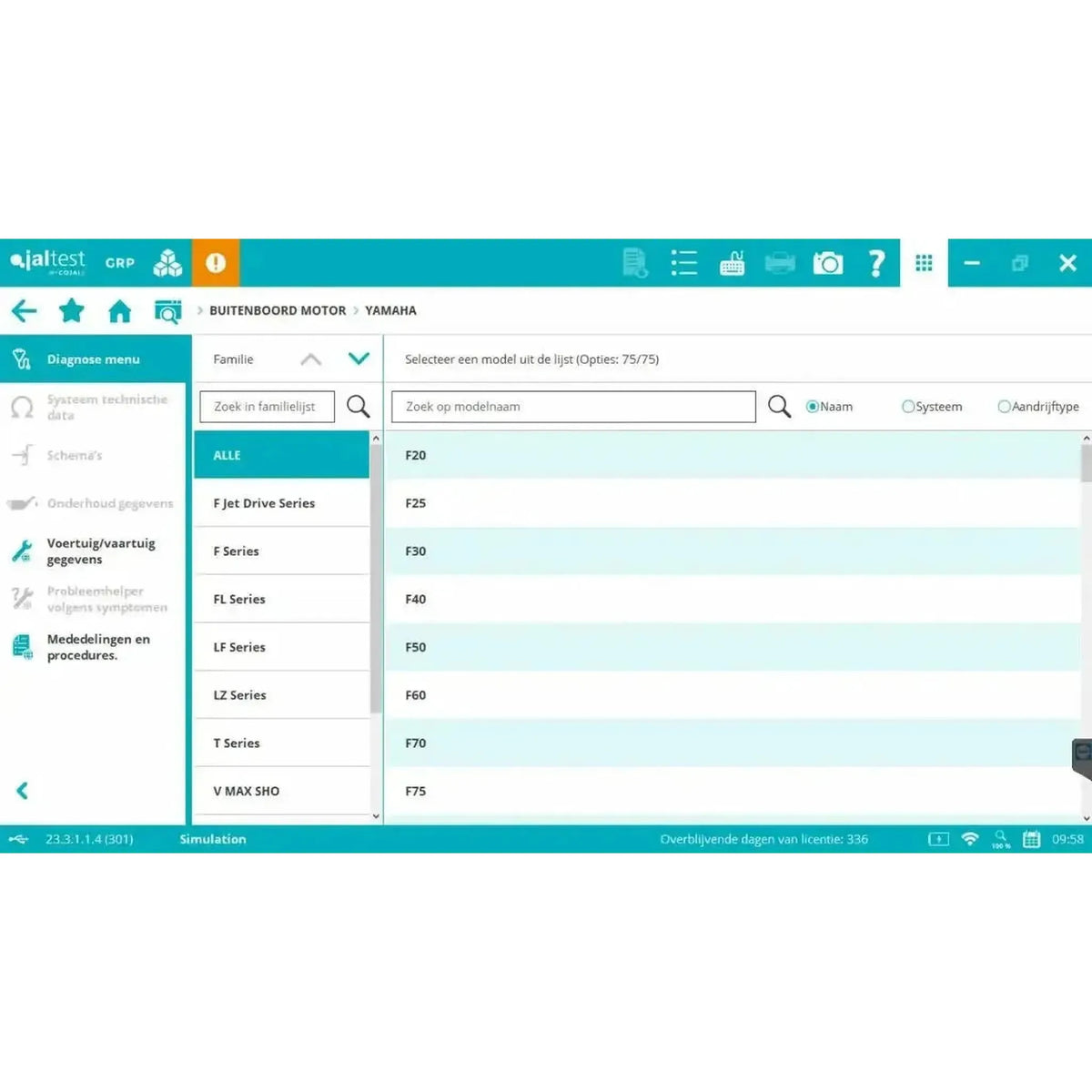Select T Series family

click(281, 743)
